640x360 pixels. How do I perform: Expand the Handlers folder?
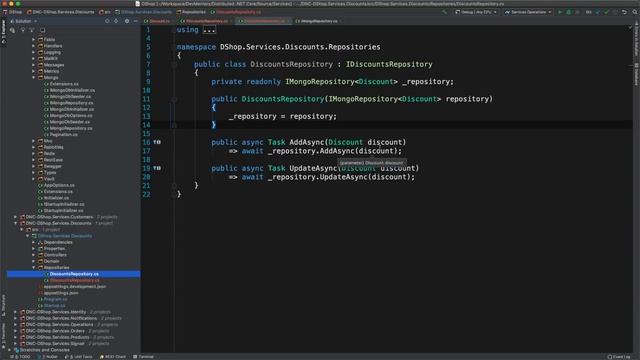[33, 46]
